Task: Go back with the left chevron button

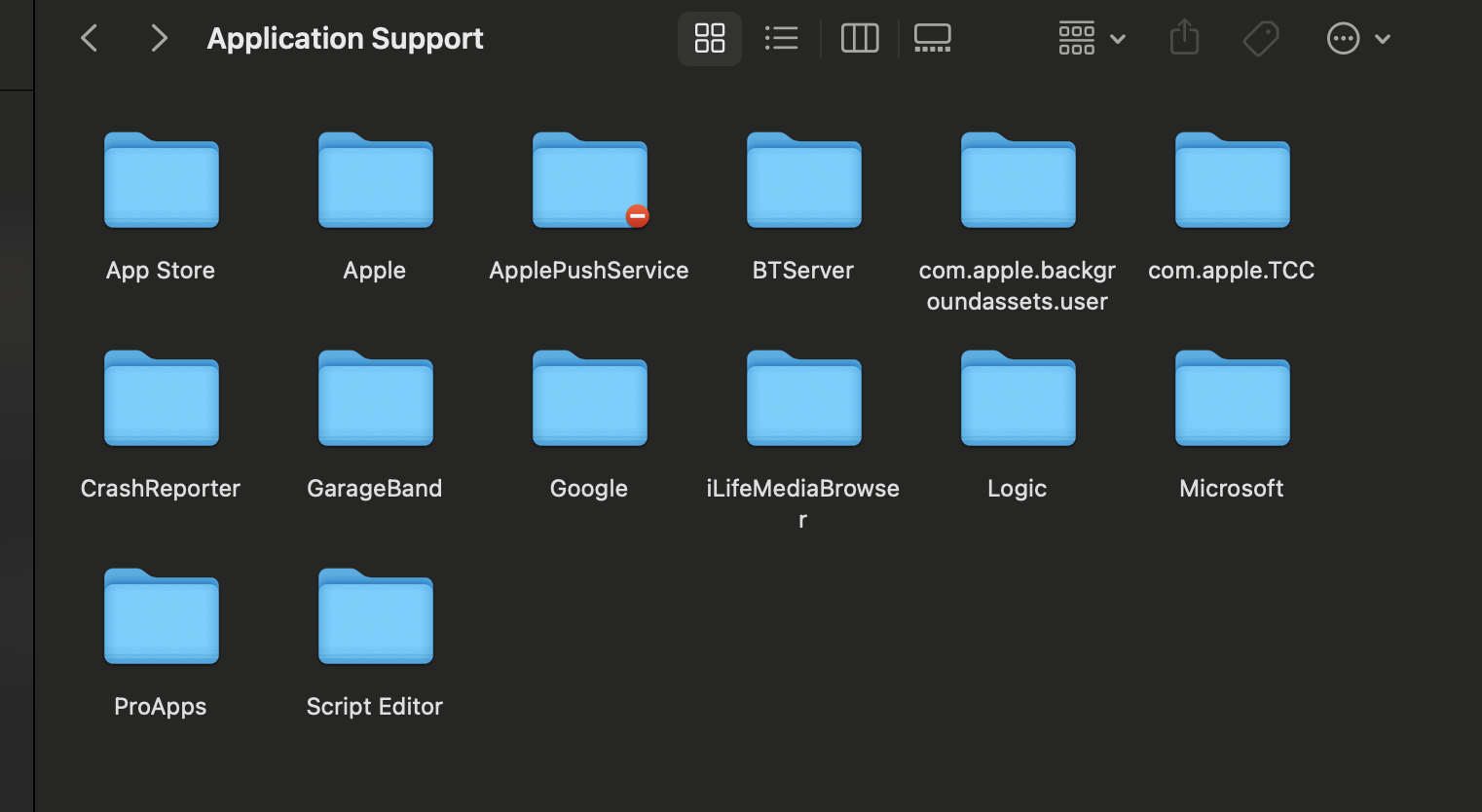Action: (x=90, y=39)
